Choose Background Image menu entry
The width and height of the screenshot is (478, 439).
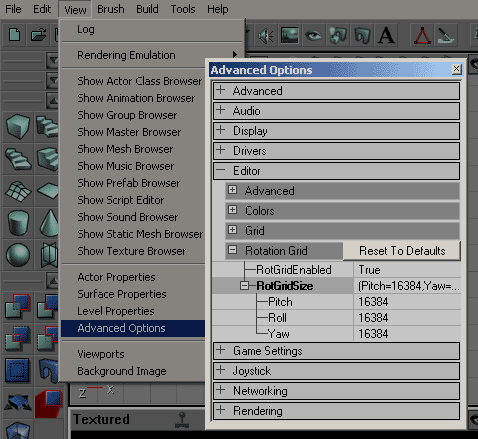point(133,371)
